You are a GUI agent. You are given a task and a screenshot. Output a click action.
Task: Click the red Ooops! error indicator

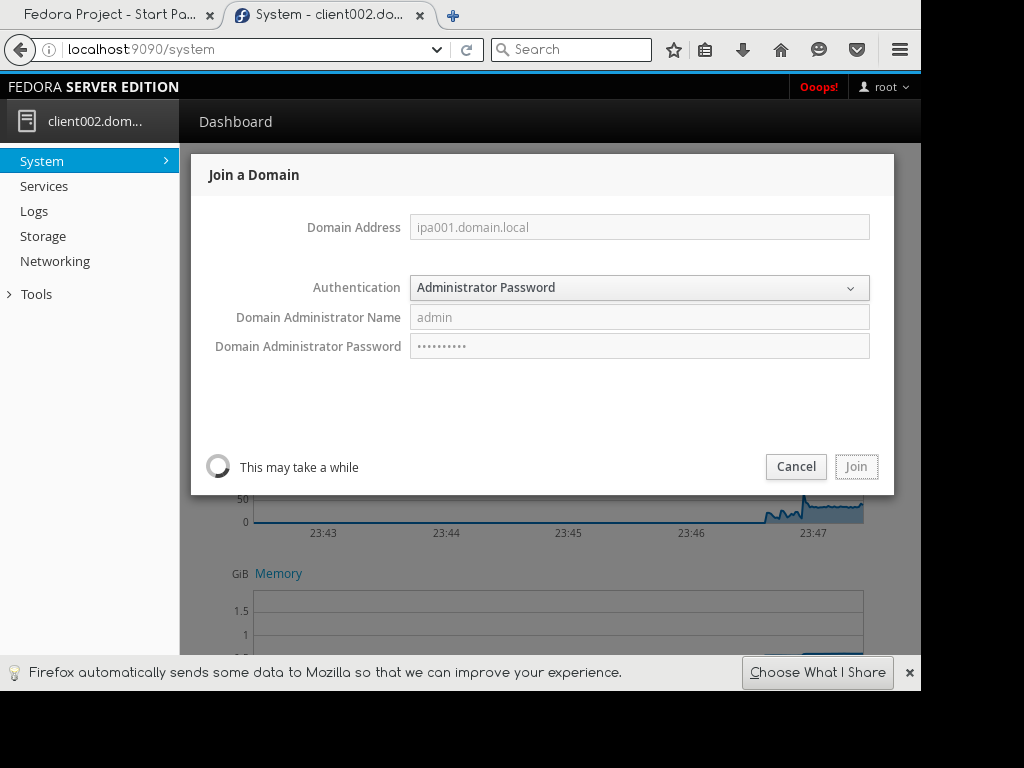click(x=819, y=87)
